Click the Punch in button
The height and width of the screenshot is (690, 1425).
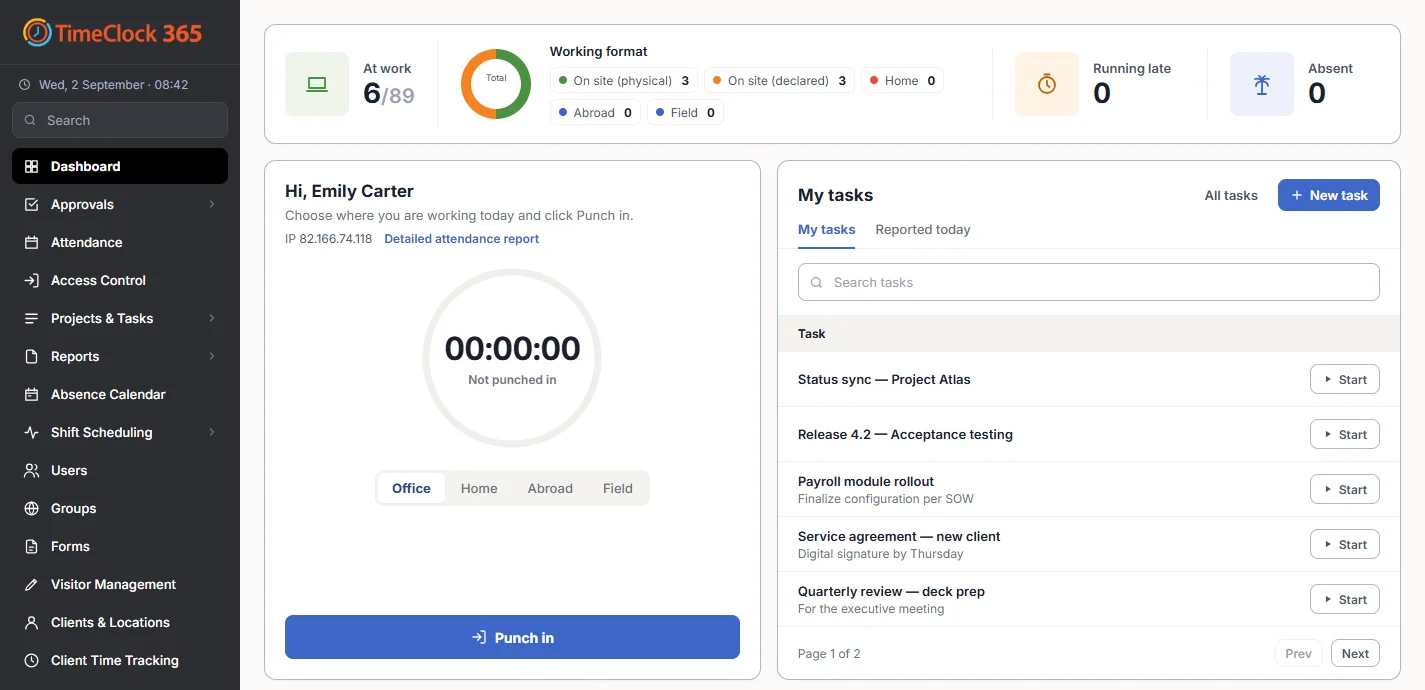click(x=512, y=637)
